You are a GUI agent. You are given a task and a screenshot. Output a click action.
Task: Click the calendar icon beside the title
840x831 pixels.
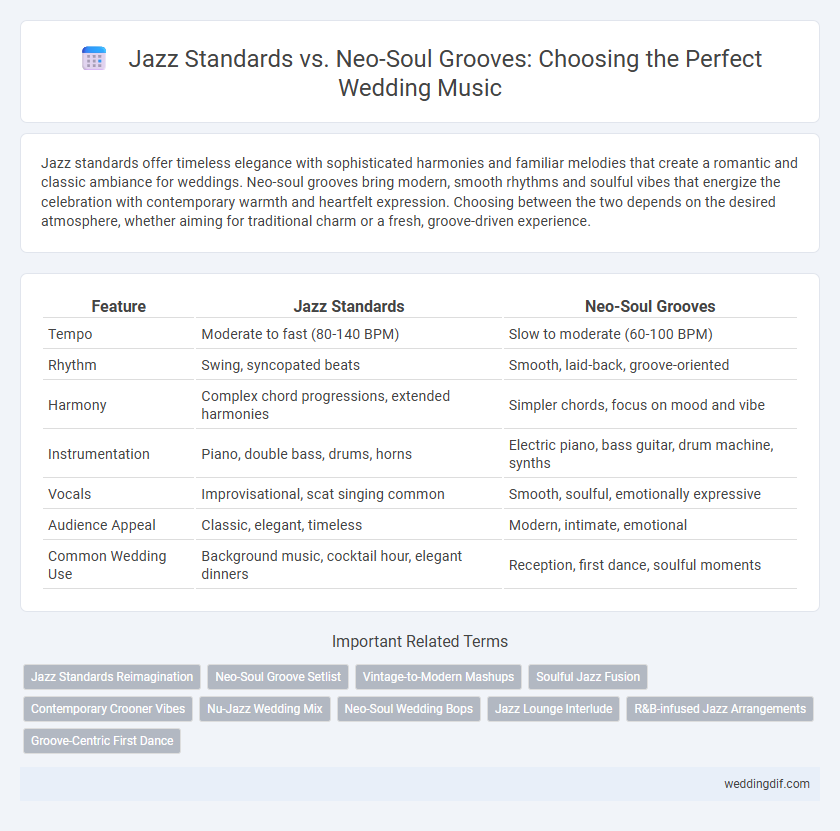coord(94,59)
